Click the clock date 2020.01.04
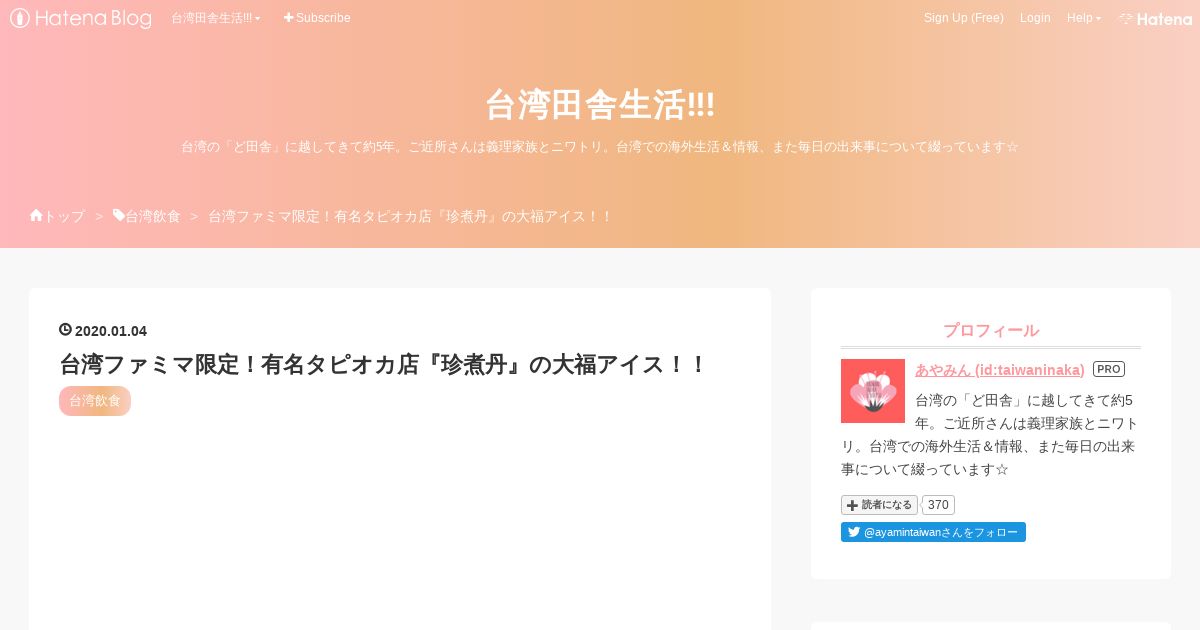The height and width of the screenshot is (630, 1200). 103,331
